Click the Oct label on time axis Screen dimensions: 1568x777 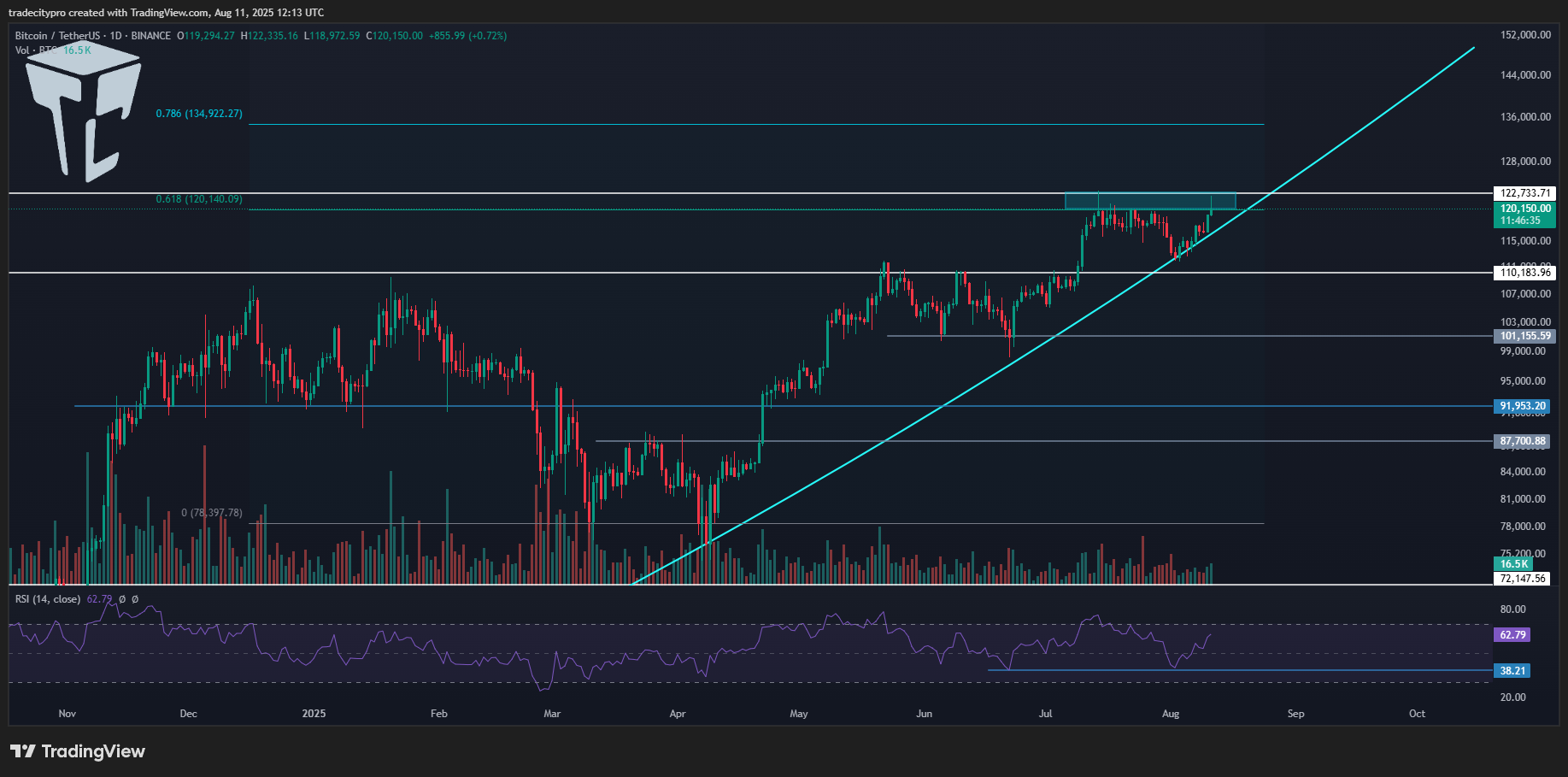(x=1417, y=714)
